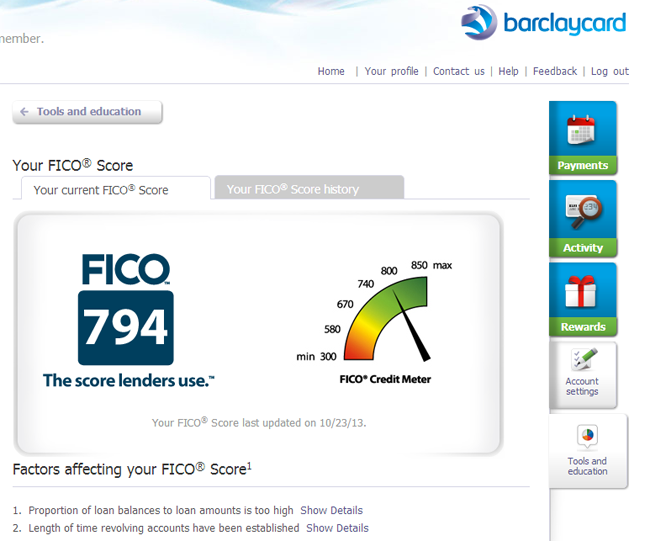650x541 pixels.
Task: Click the FICO Credit Meter gauge
Action: (387, 319)
